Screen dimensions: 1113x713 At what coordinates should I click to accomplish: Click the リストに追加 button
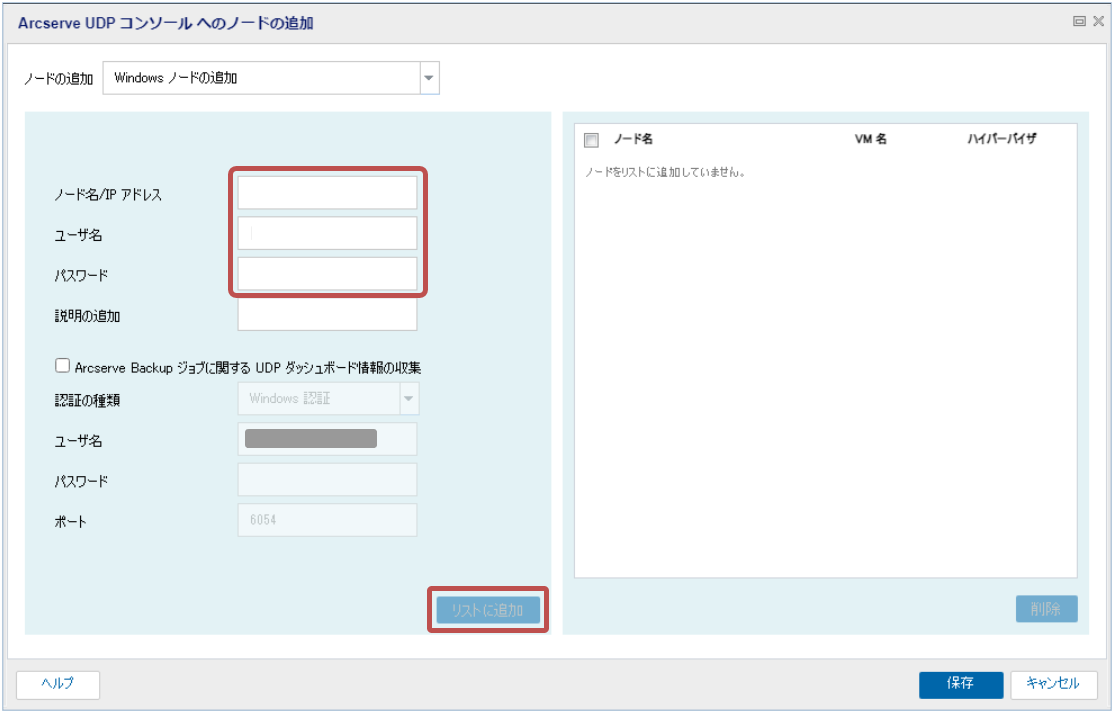click(488, 609)
